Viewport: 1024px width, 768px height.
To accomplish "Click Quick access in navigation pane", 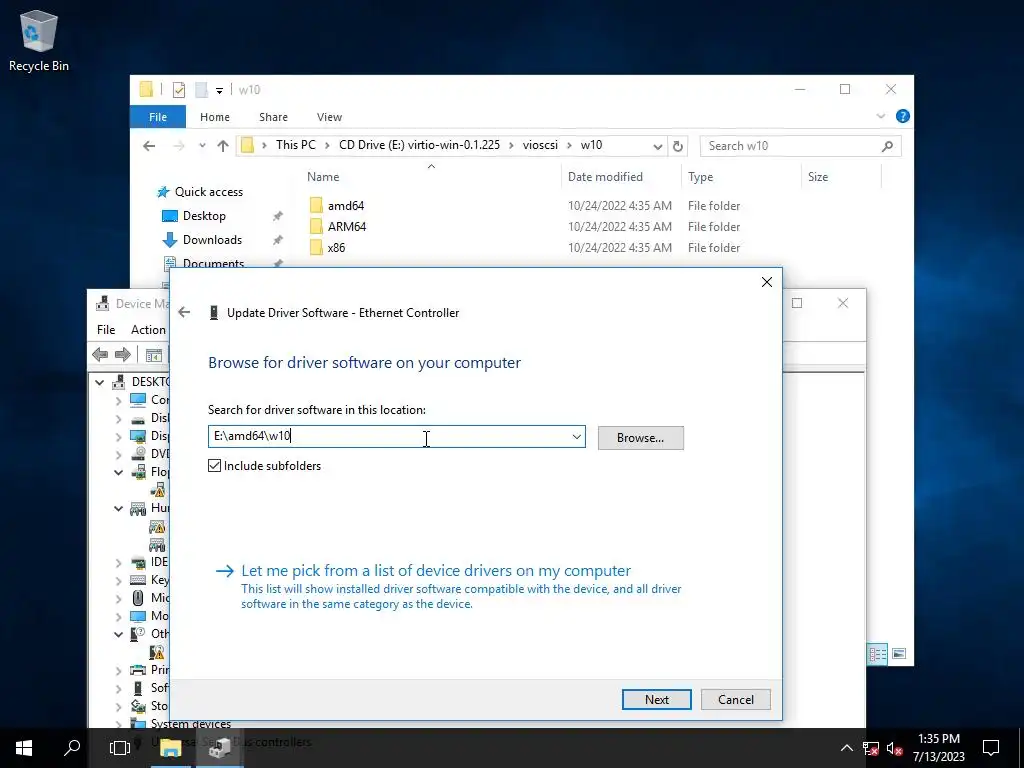I will click(208, 192).
